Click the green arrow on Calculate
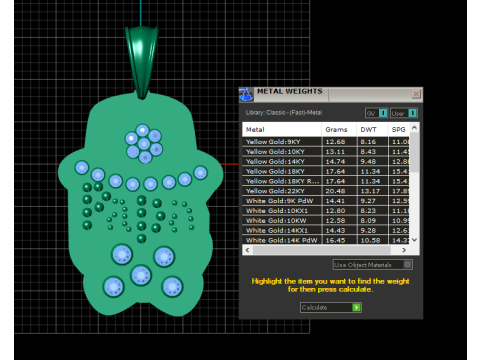The height and width of the screenshot is (360, 480). (x=356, y=307)
